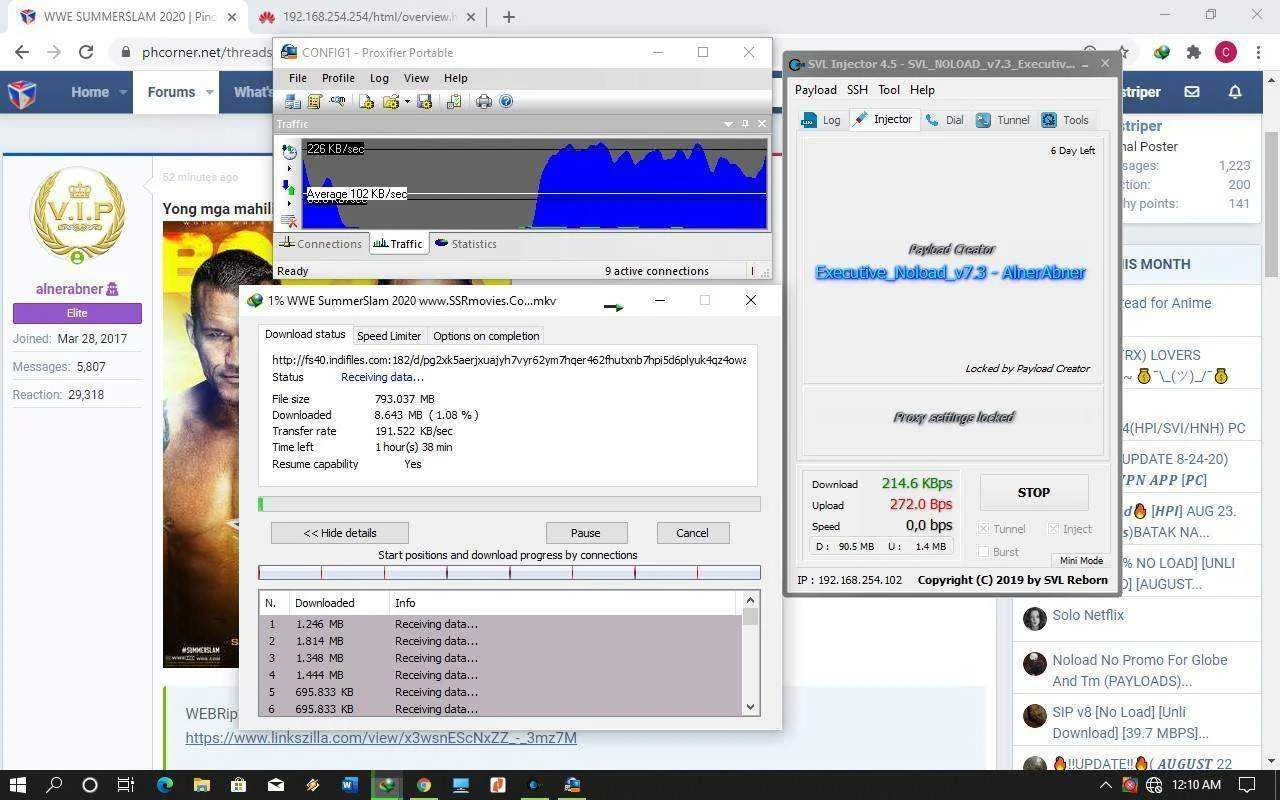Switch to Proxifier Connections tab
1280x800 pixels.
coord(320,244)
